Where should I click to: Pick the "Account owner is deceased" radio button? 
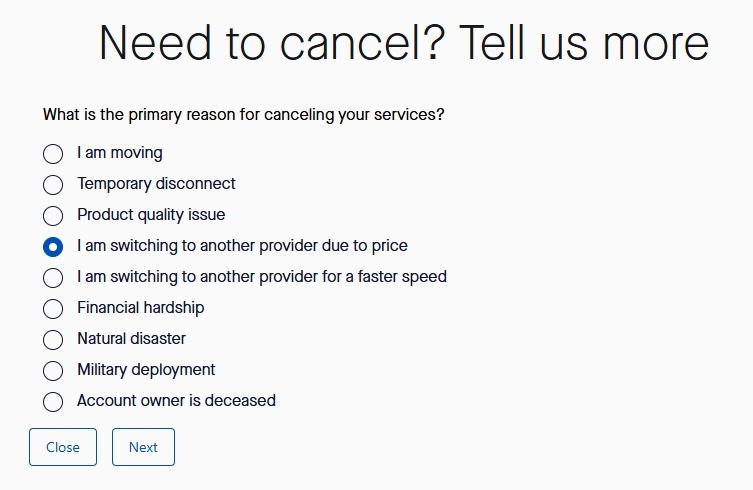(53, 402)
